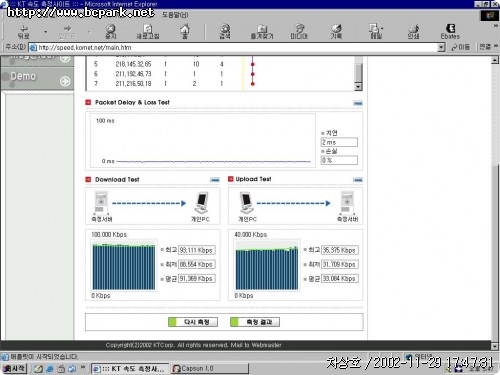Collapse the Download Test panel
The width and height of the screenshot is (500, 375).
coord(215,180)
